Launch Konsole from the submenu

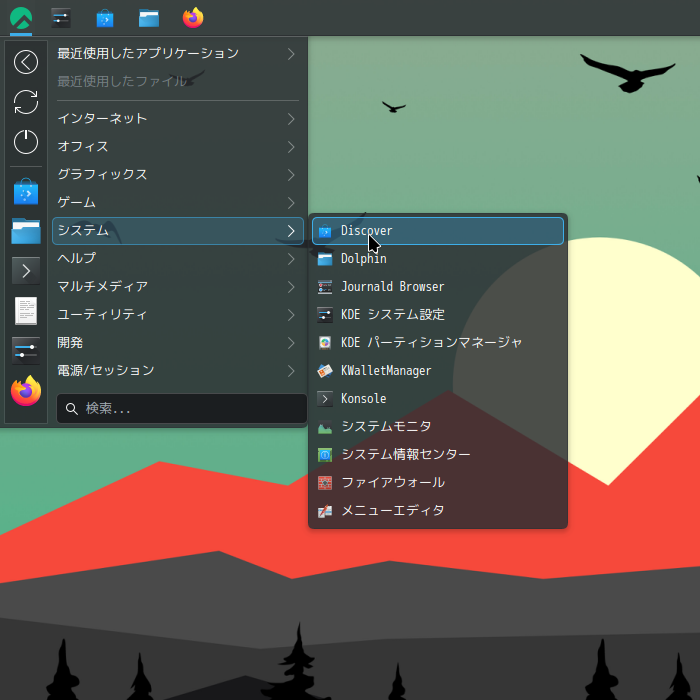point(438,399)
